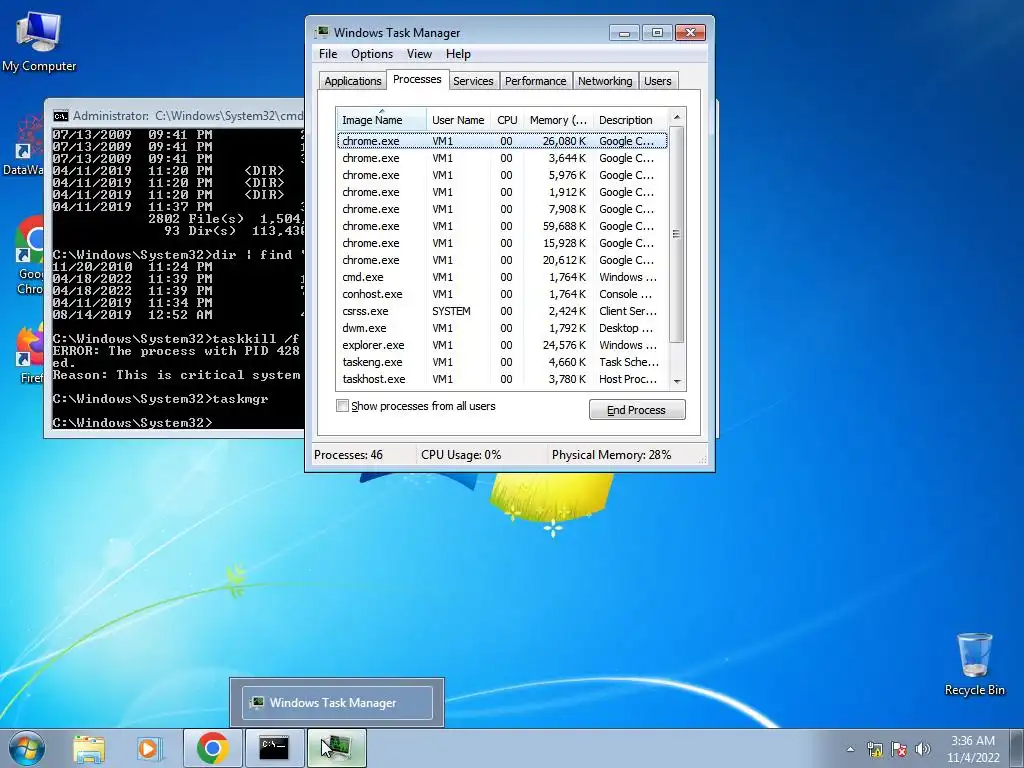The image size is (1024, 768).
Task: Click the CPU Usage: 0% status entry
Action: pos(461,455)
